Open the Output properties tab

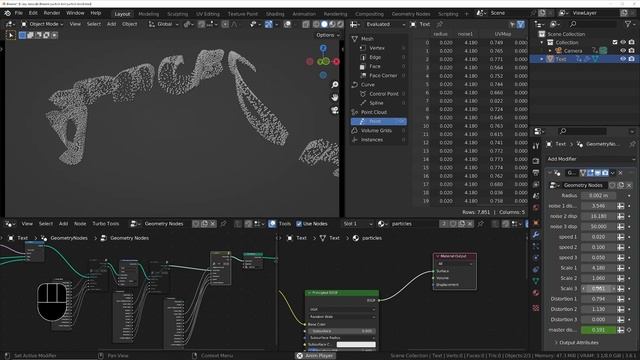tap(536, 173)
